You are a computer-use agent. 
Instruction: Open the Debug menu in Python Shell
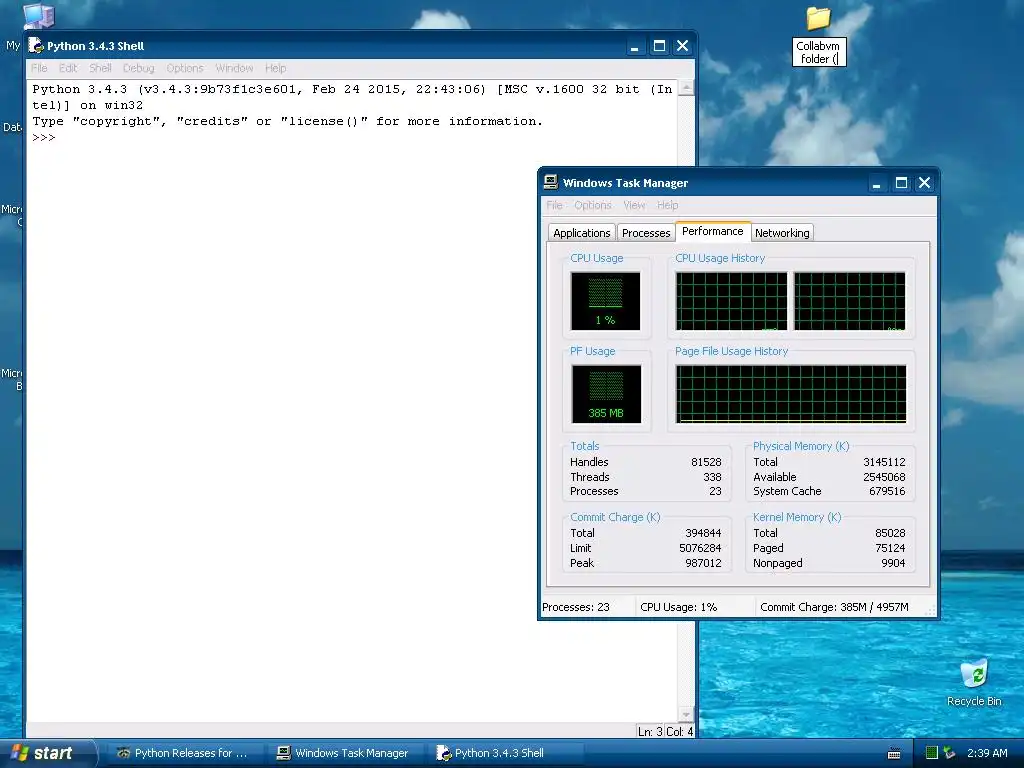[138, 68]
